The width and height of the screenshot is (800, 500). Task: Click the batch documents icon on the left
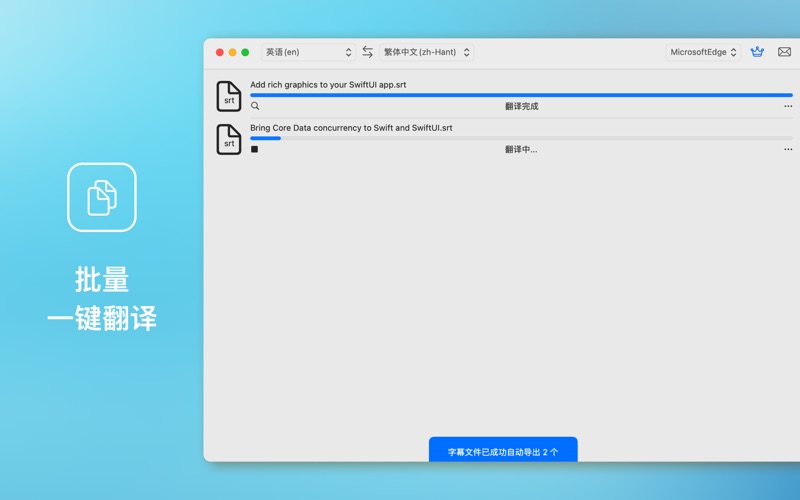(102, 197)
